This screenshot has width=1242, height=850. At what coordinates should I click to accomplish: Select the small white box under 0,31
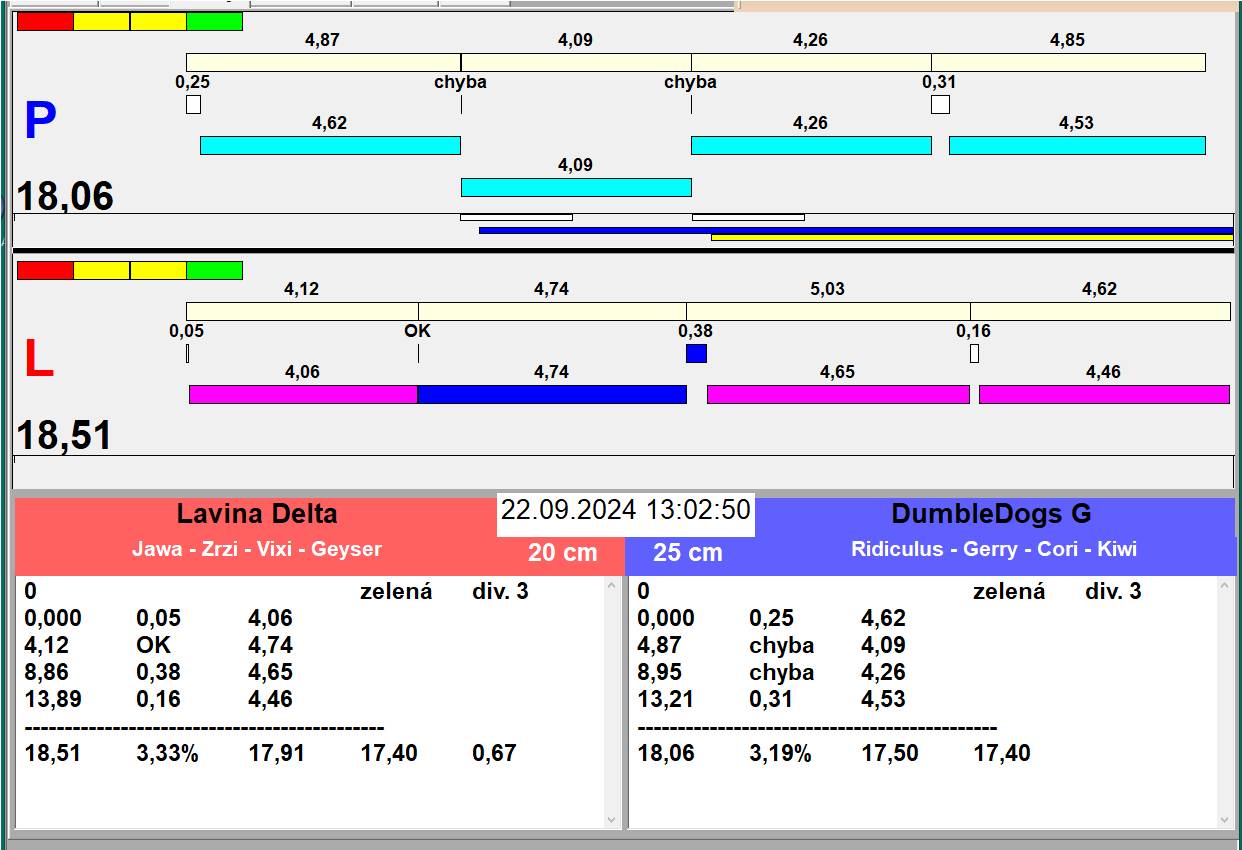coord(940,104)
